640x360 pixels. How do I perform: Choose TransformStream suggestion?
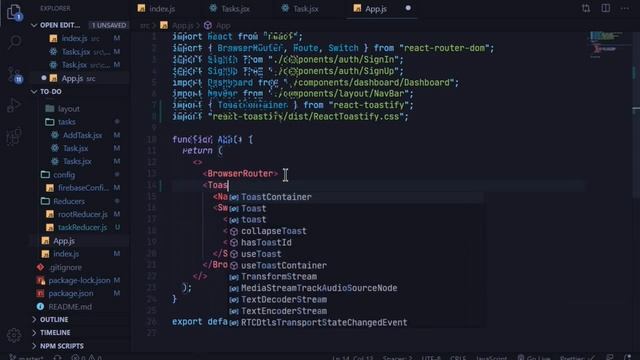tap(356, 277)
